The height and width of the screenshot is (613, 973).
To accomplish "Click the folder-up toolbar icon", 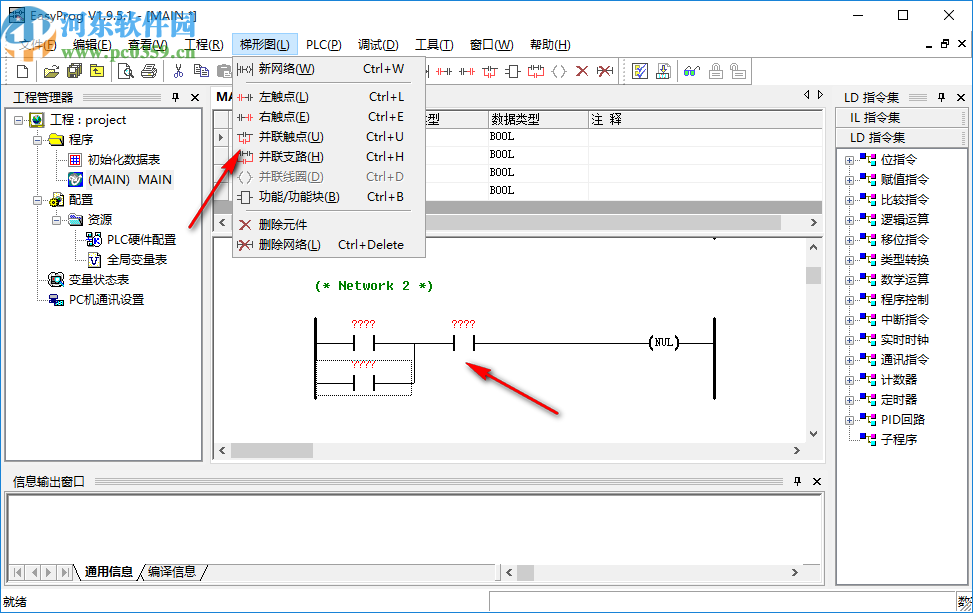I will (97, 72).
